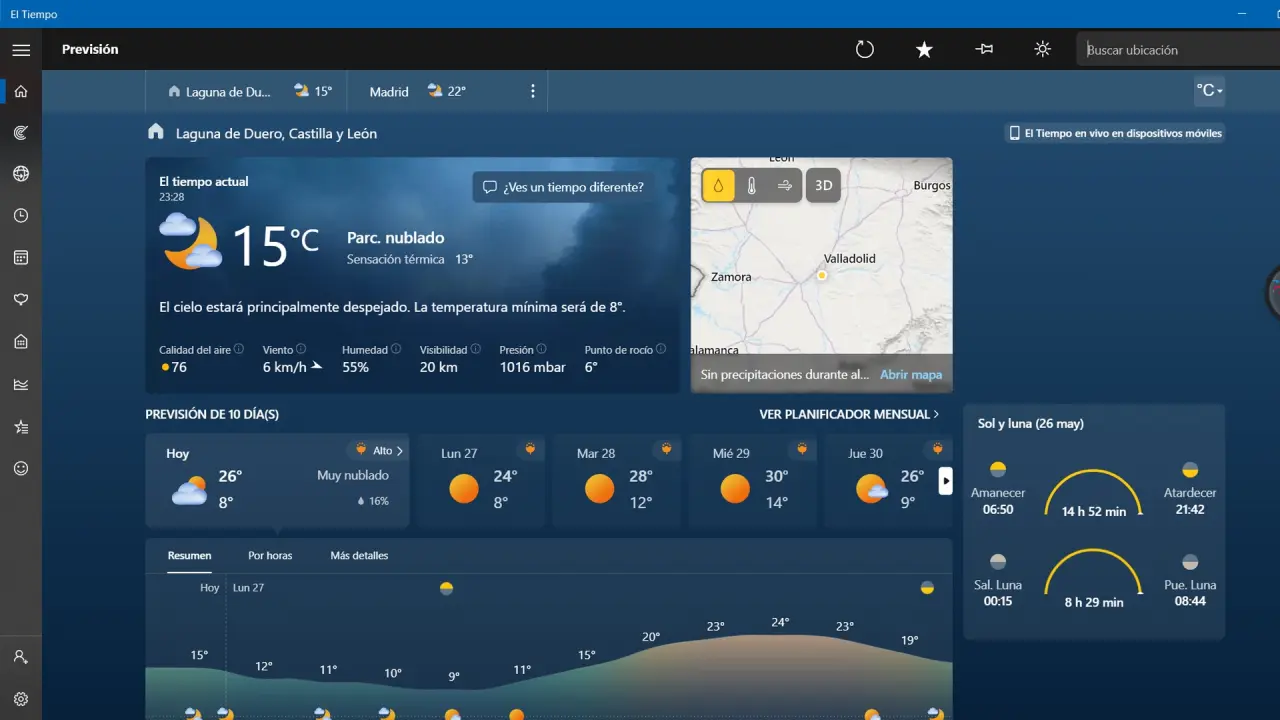
Task: Switch map to temperature layer
Action: coord(751,186)
